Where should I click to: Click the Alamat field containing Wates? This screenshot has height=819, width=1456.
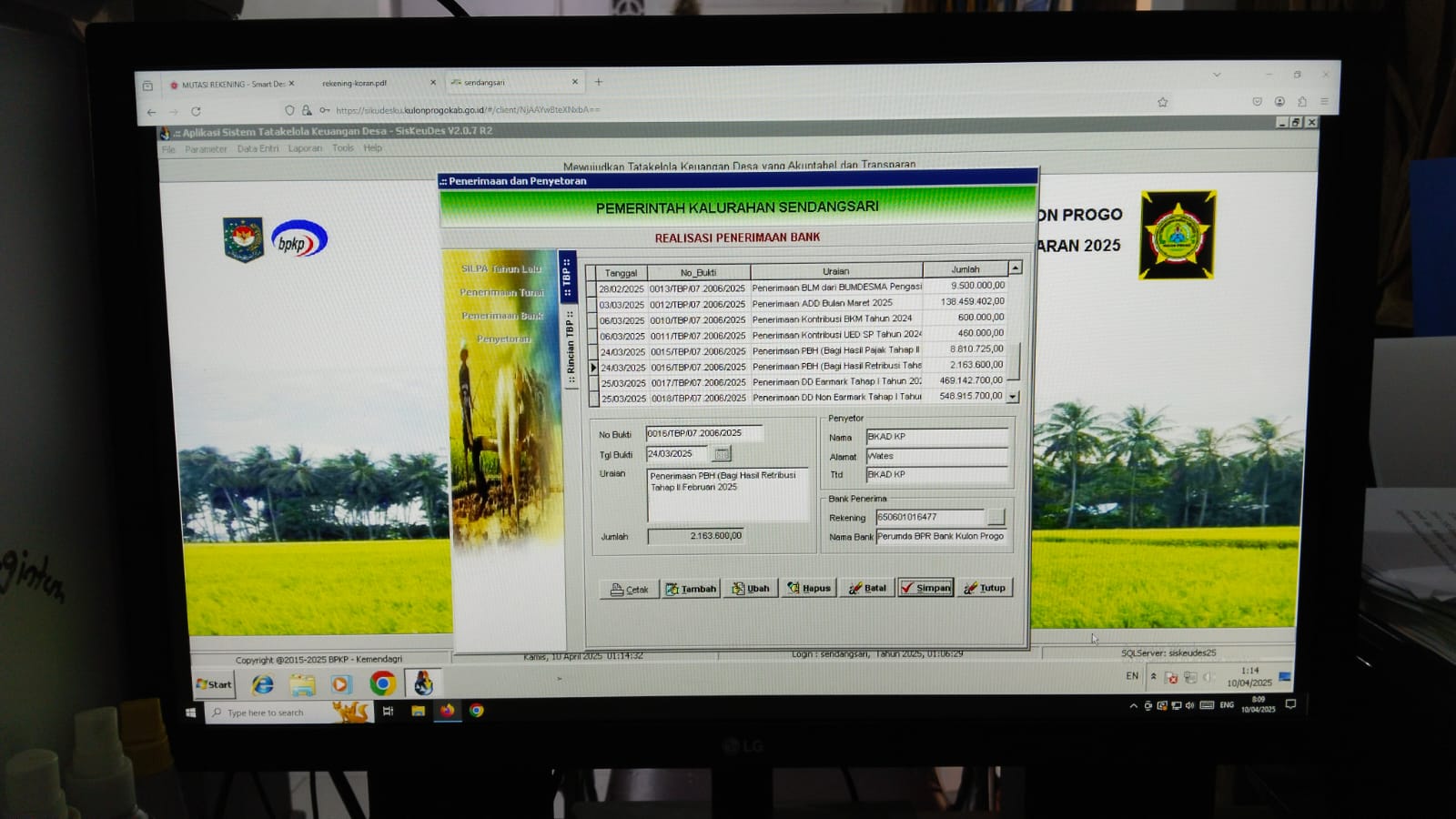click(936, 456)
